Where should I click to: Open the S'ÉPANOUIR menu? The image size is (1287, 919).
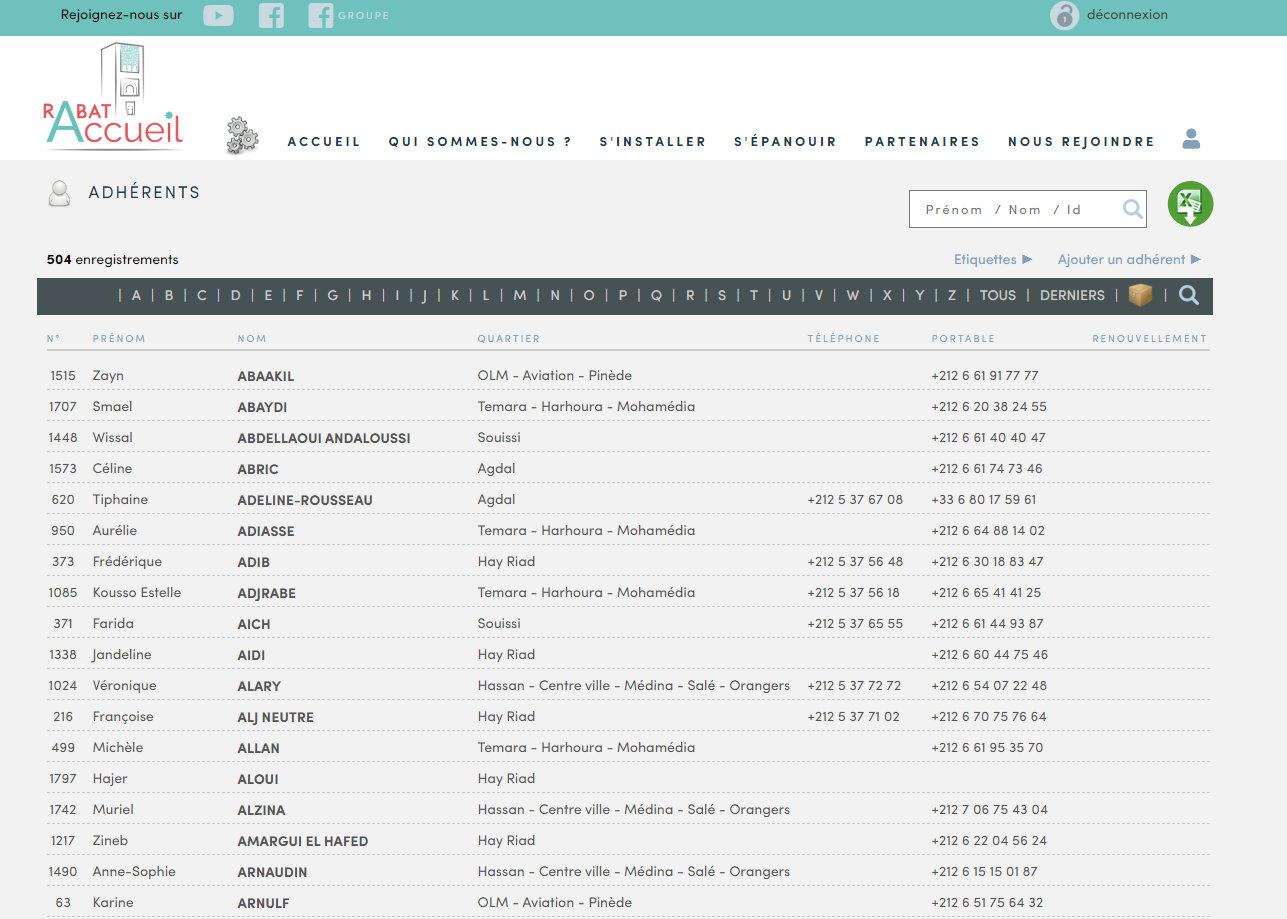coord(785,142)
